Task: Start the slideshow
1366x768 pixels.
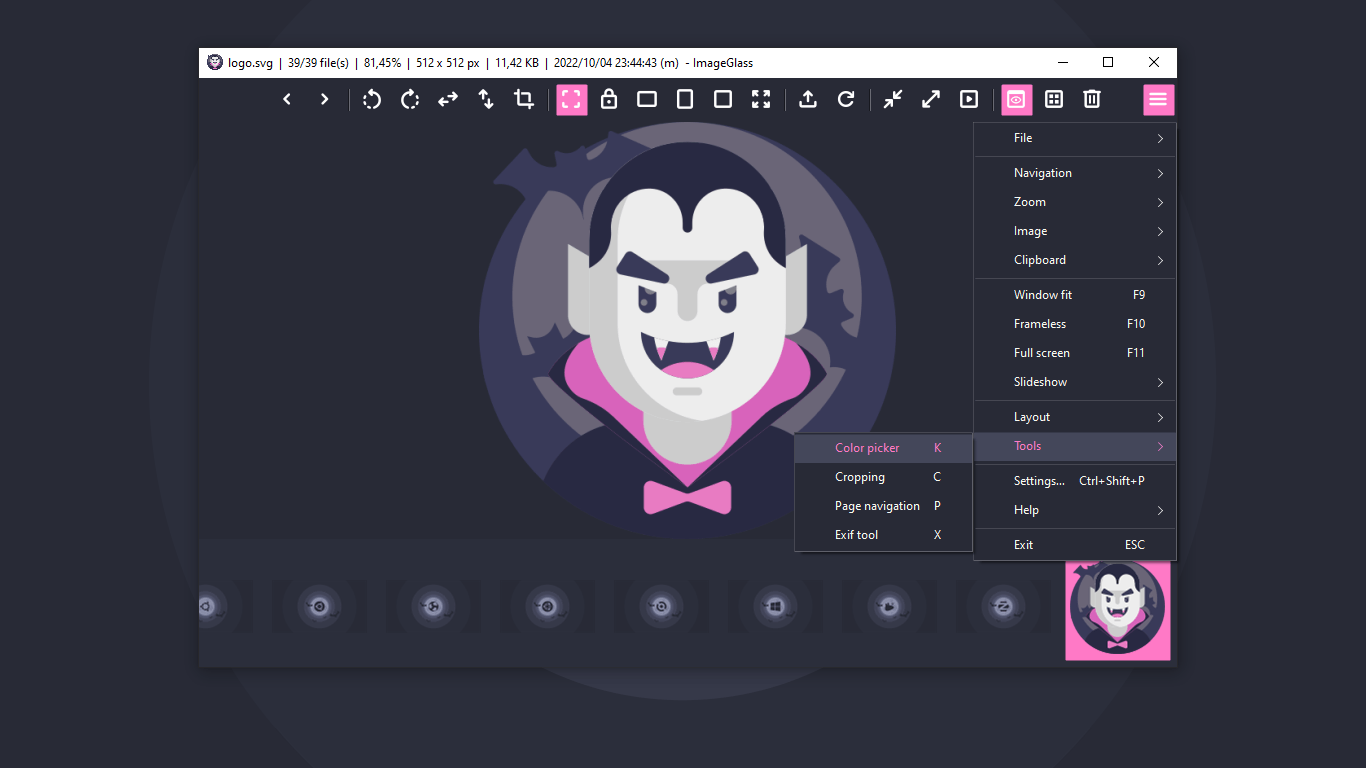Action: click(969, 99)
